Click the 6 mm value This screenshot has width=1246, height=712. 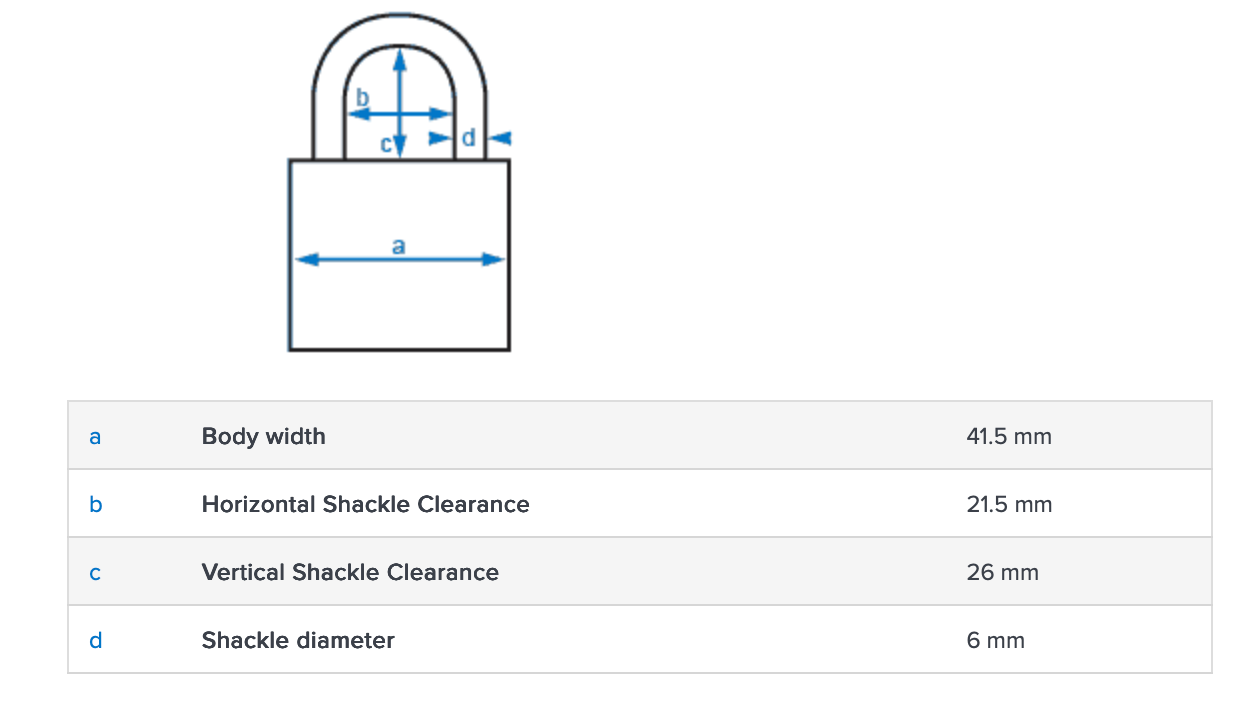[995, 640]
